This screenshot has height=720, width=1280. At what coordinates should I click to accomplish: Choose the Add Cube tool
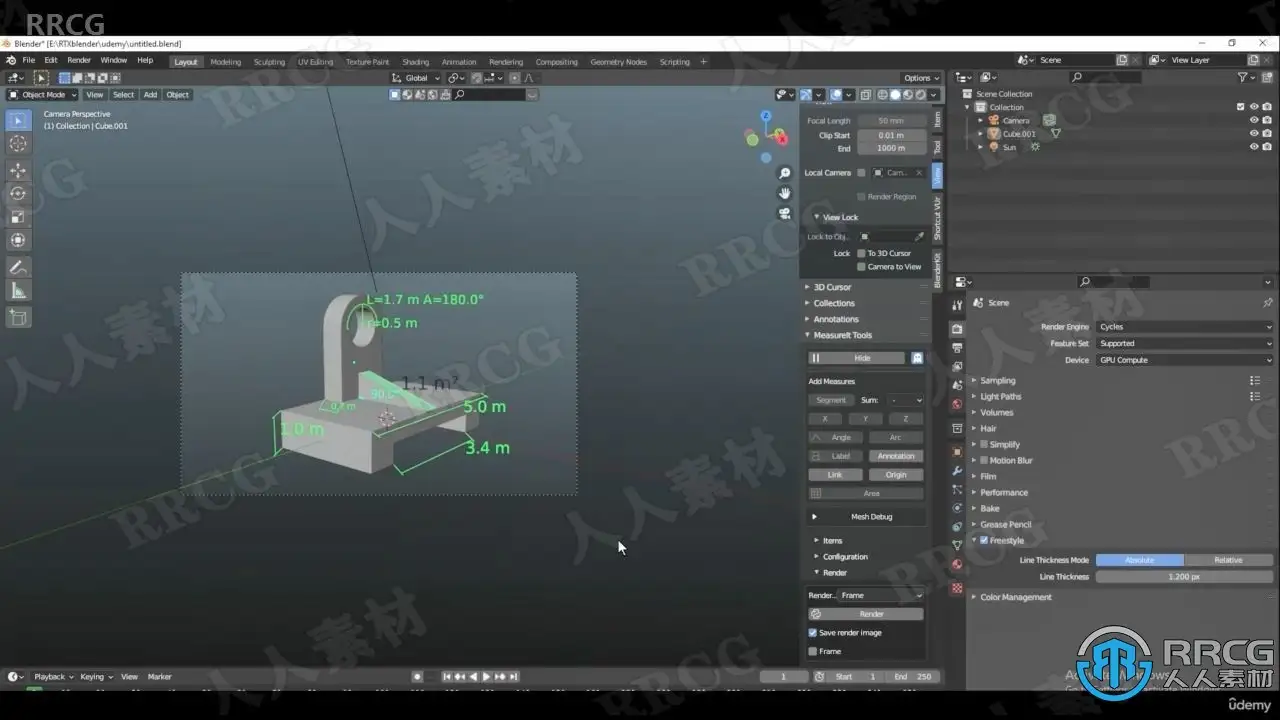click(x=18, y=317)
